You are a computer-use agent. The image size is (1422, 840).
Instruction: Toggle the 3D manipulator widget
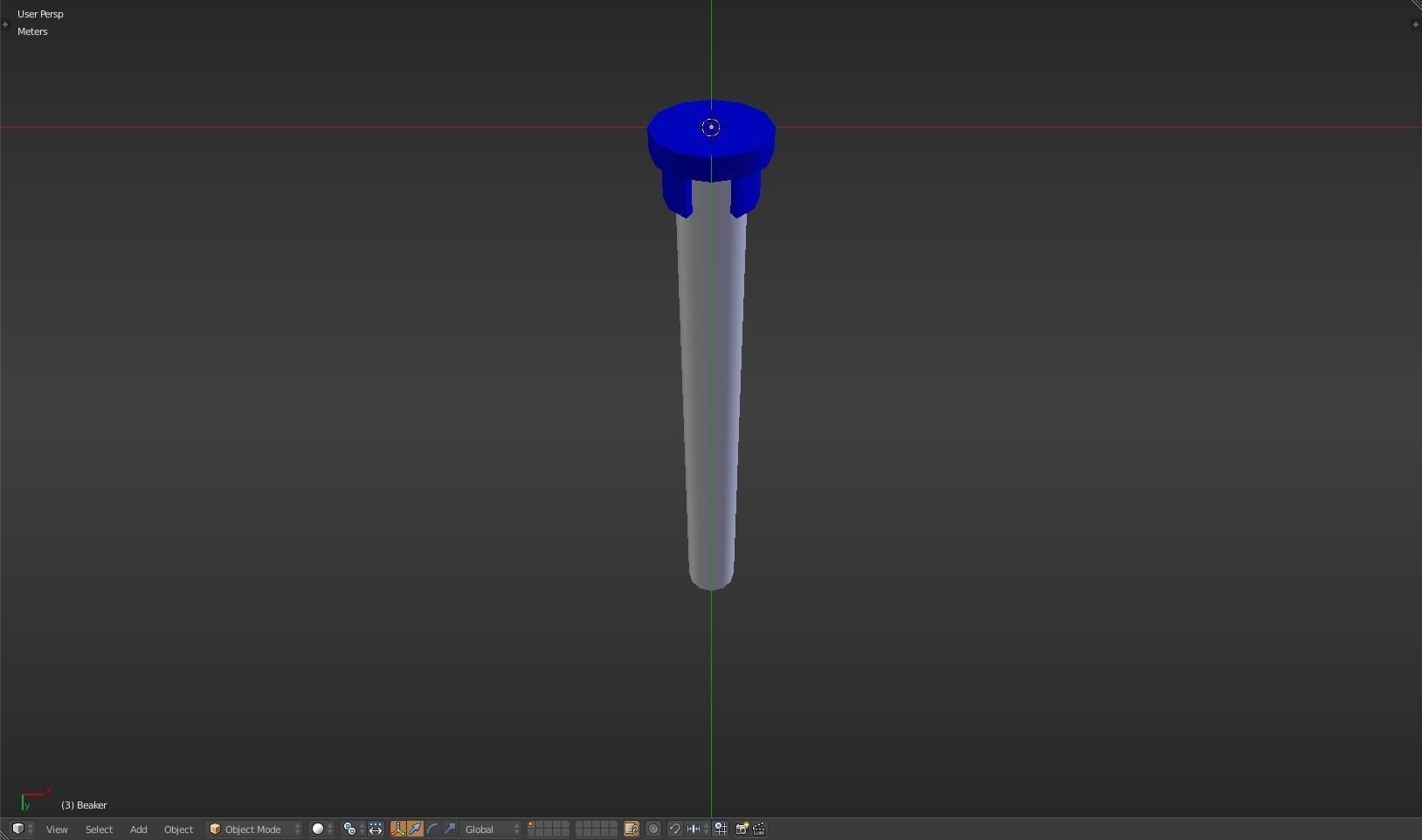(x=398, y=829)
